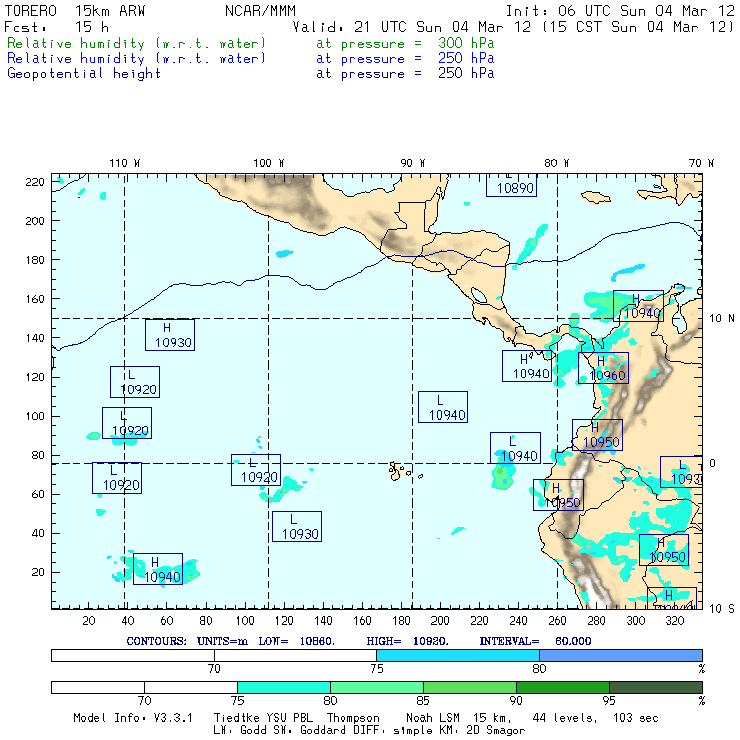The image size is (740, 740).
Task: Click the 80–85% swatch in the green colorbar
Action: click(x=377, y=687)
